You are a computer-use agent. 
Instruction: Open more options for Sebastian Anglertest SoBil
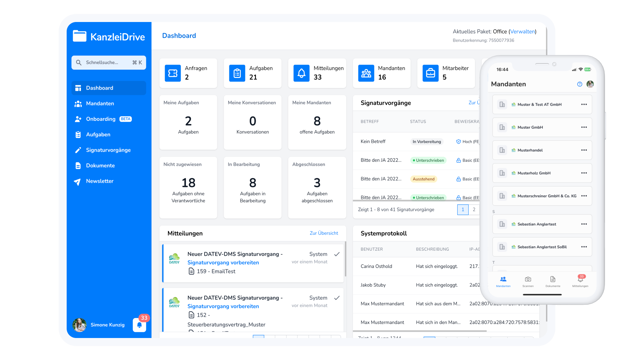coord(584,247)
